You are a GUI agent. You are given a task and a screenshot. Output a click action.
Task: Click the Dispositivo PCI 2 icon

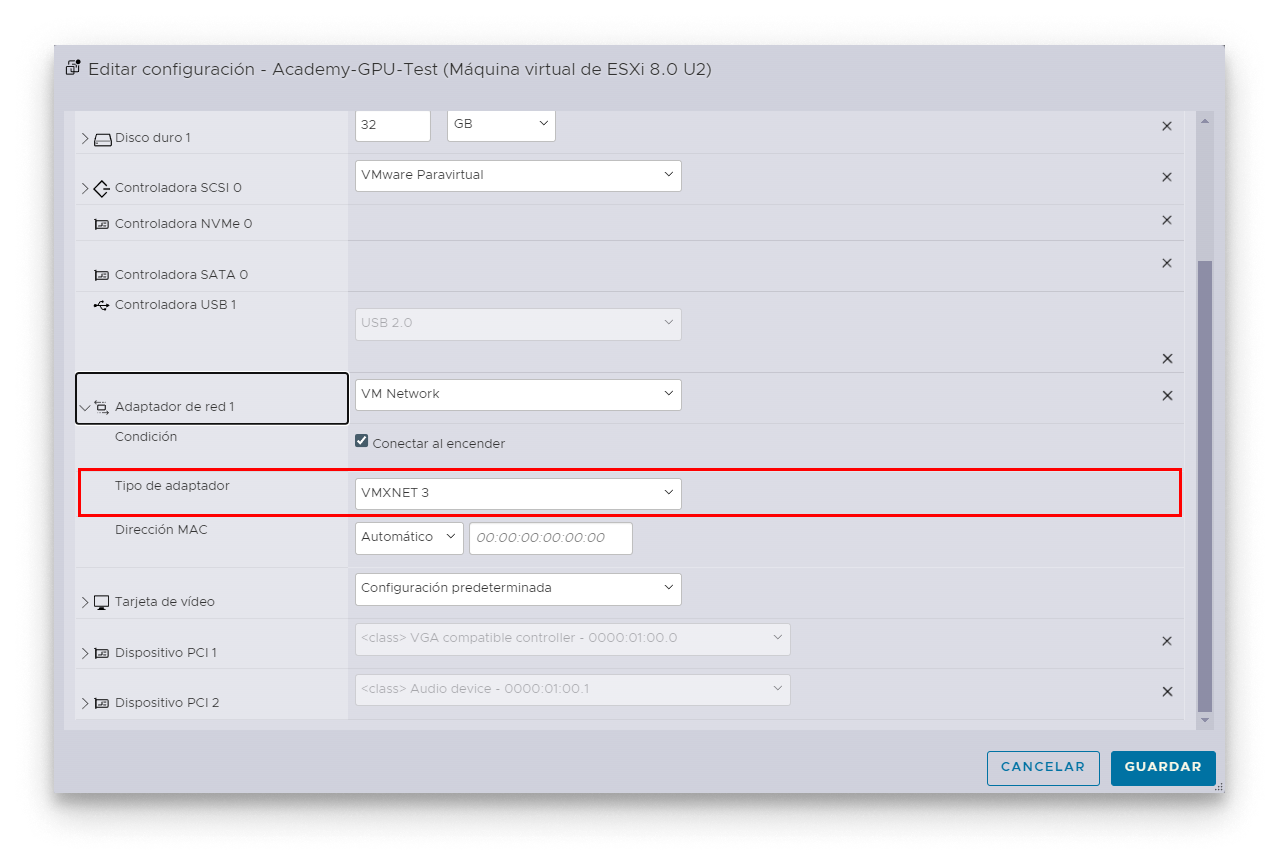pos(101,702)
